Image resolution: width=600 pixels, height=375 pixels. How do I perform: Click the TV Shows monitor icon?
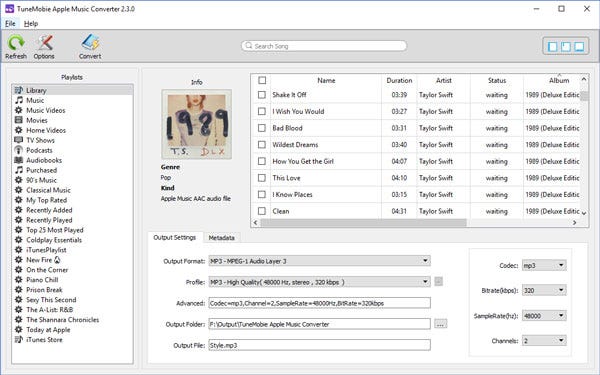pos(18,140)
